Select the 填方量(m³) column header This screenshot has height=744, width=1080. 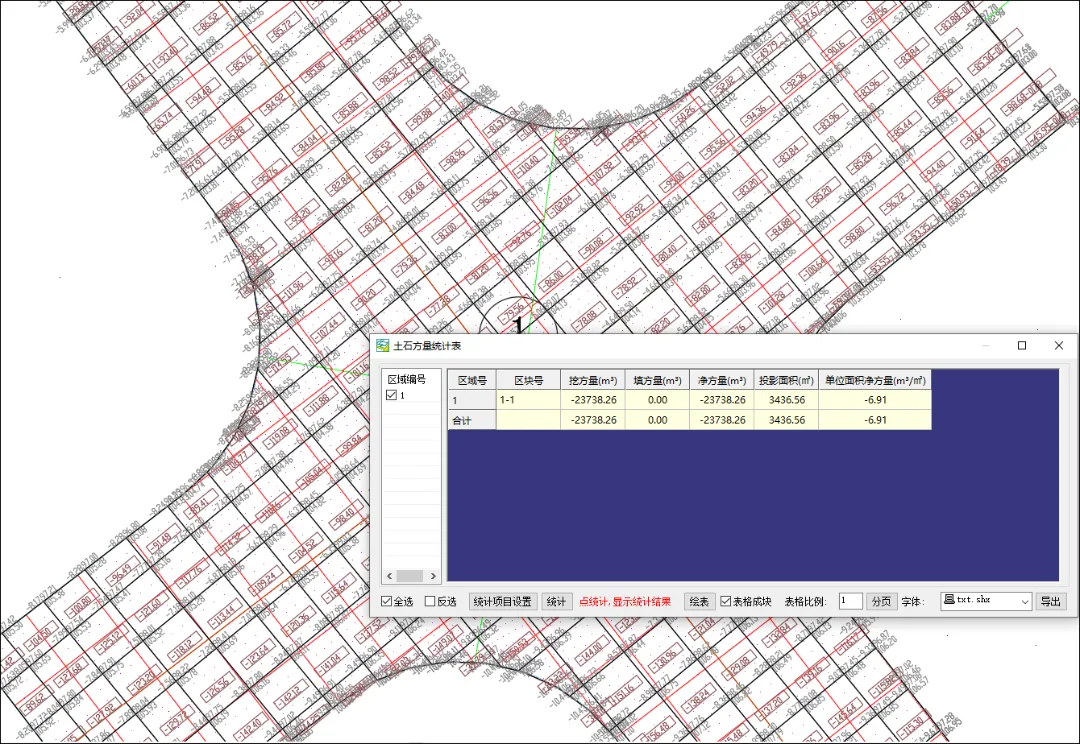tap(657, 380)
